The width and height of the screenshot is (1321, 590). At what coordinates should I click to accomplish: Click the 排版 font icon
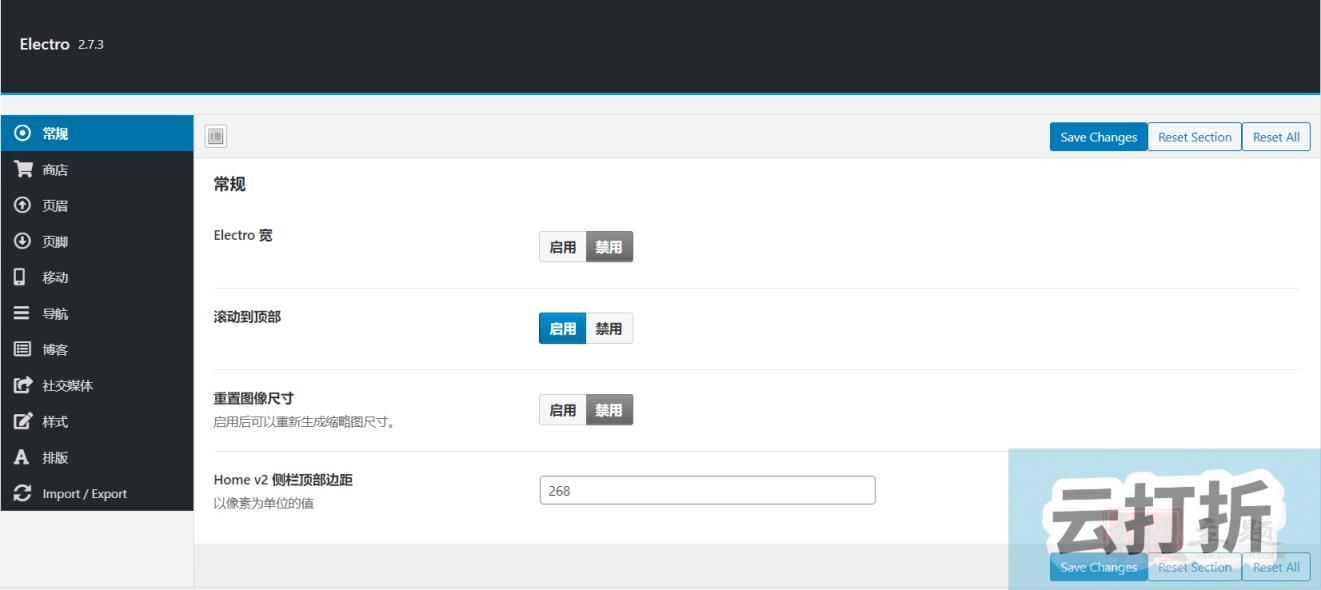(21, 458)
